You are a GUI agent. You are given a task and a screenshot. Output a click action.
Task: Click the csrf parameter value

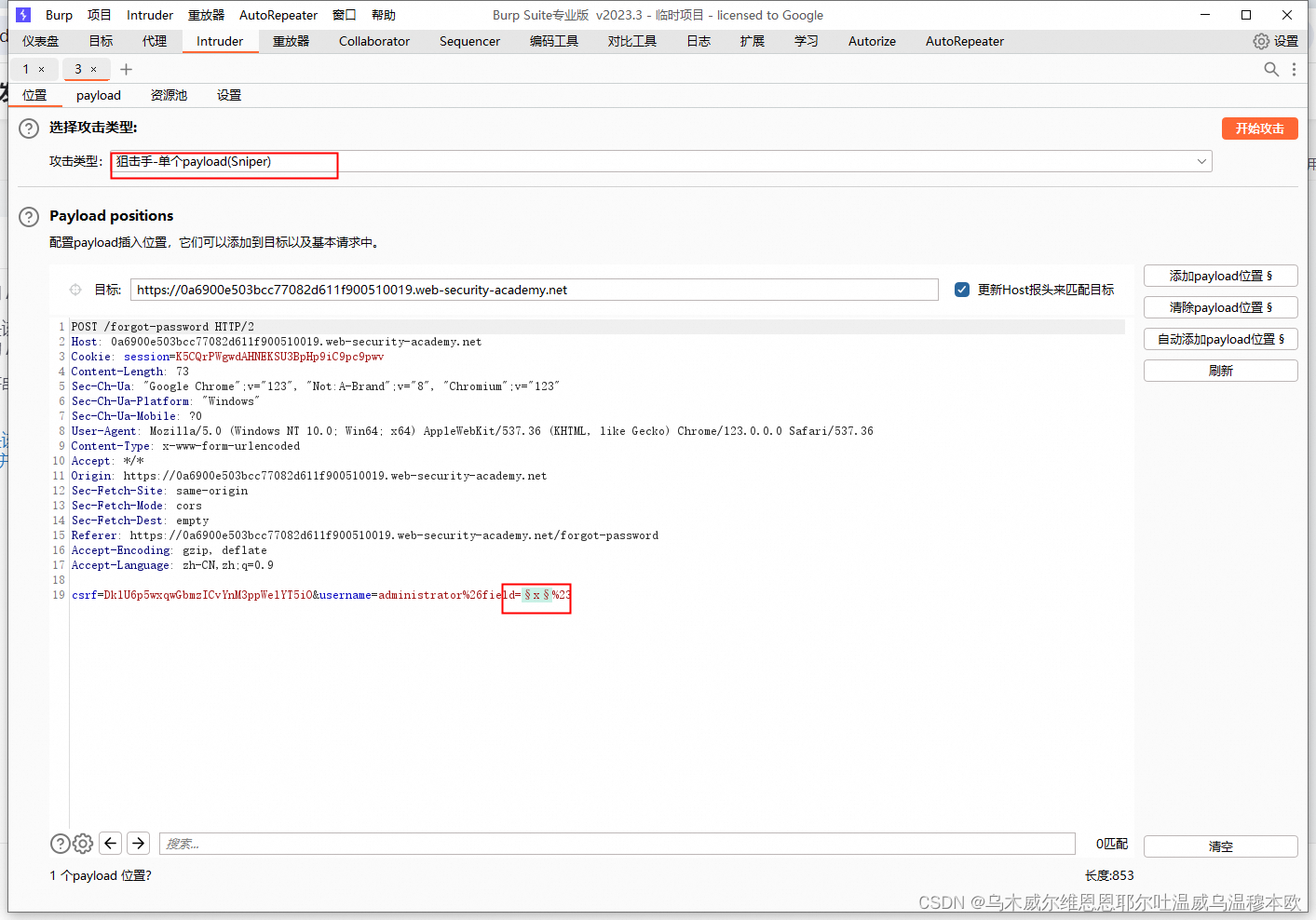tap(208, 595)
